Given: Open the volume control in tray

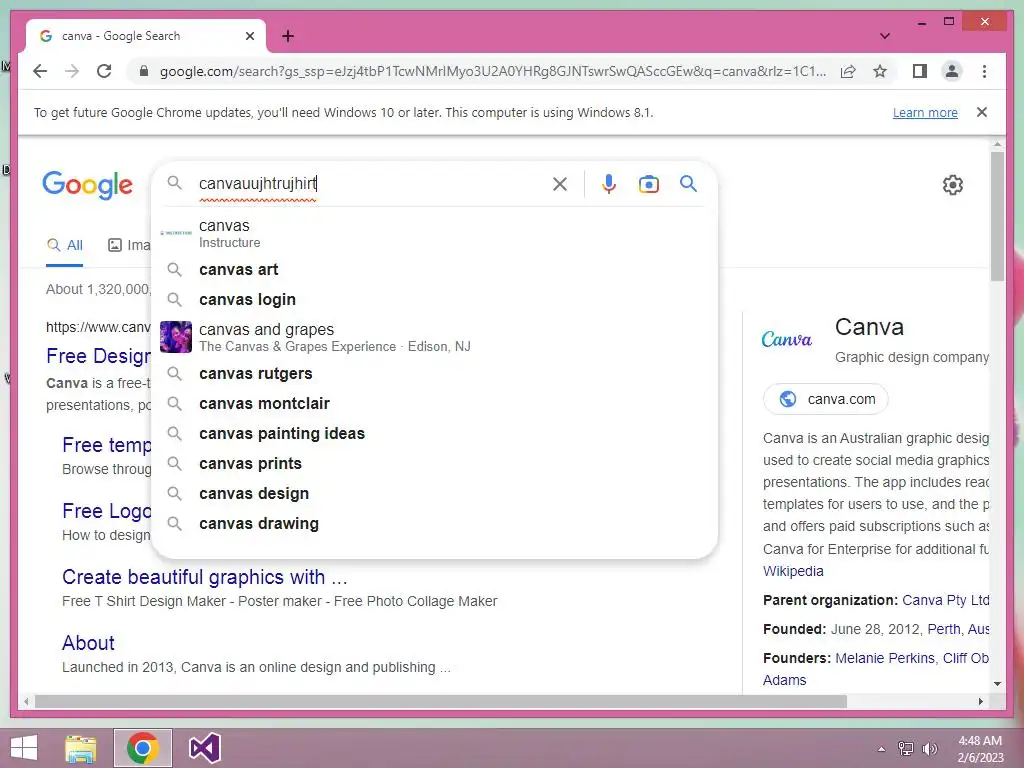Looking at the screenshot, I should pos(929,749).
